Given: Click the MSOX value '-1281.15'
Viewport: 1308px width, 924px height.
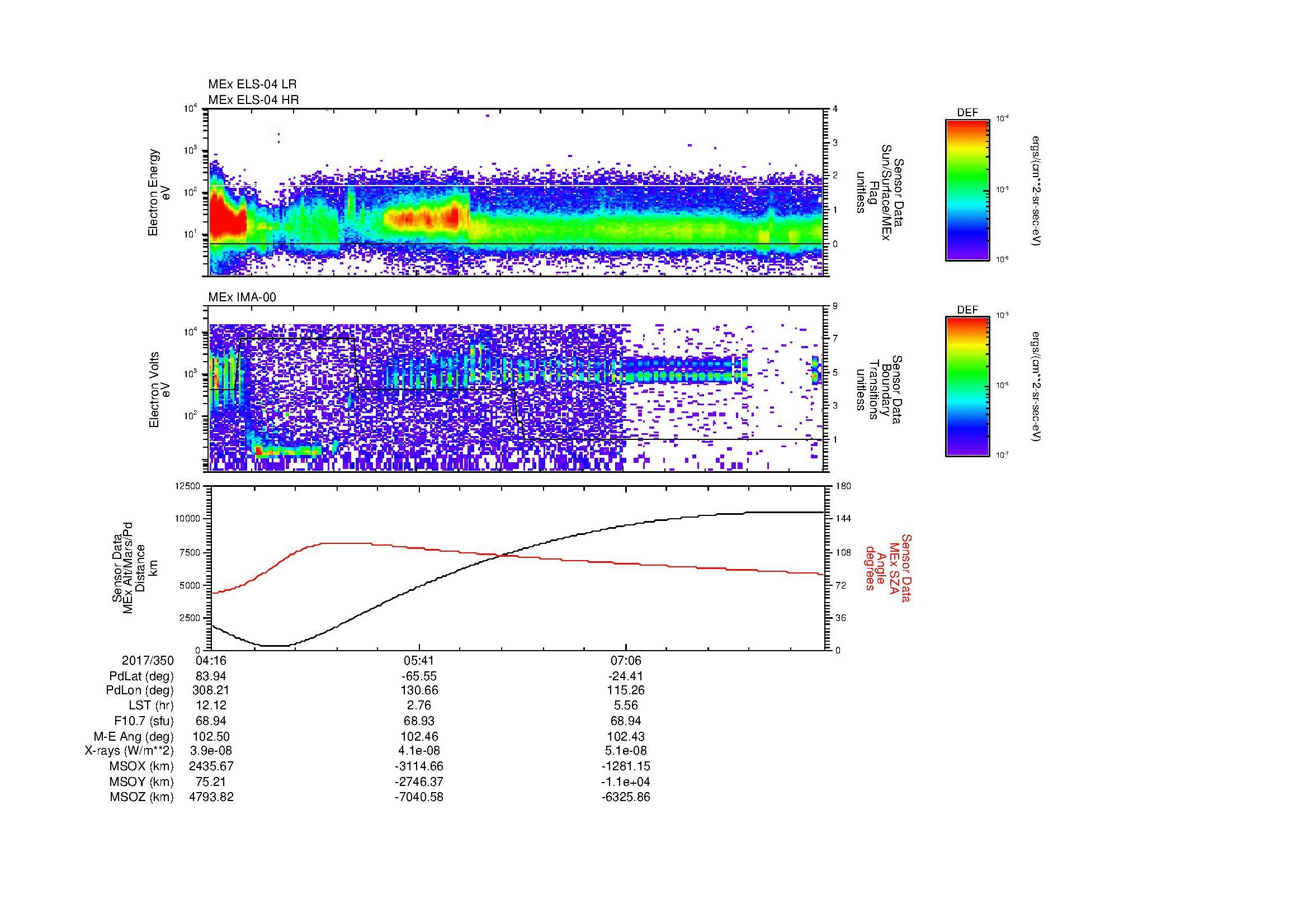Looking at the screenshot, I should [x=626, y=766].
